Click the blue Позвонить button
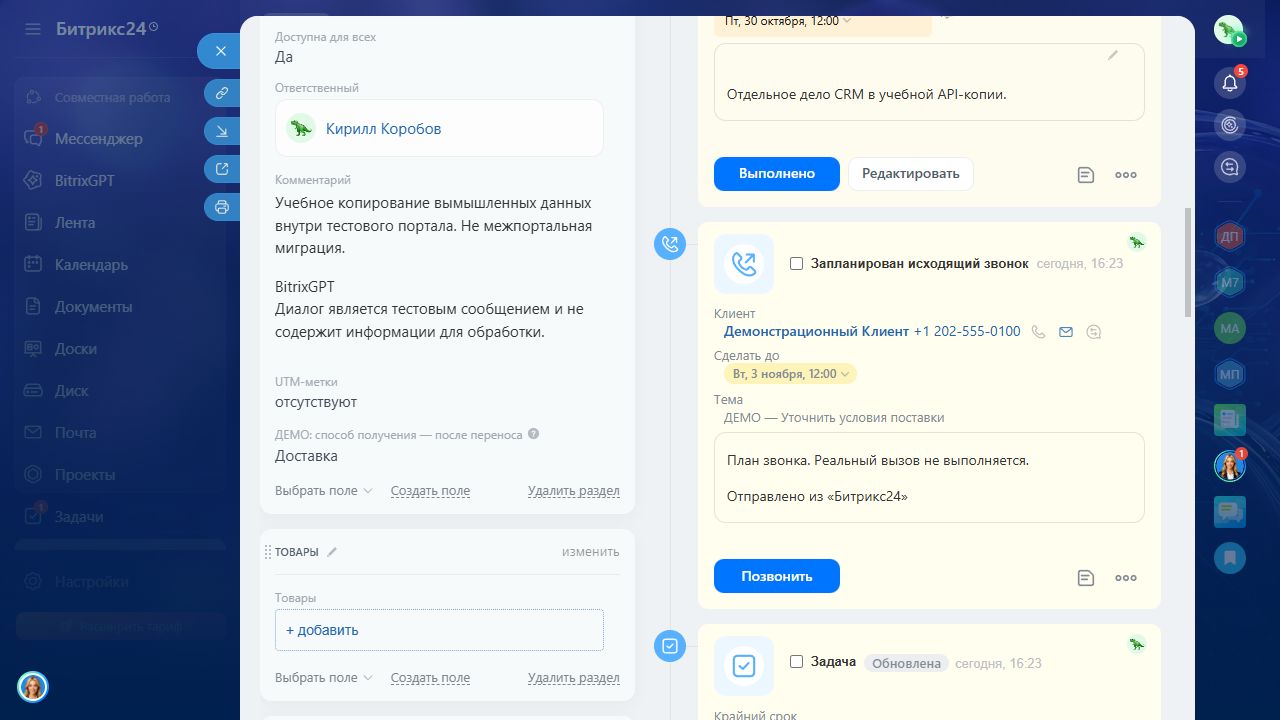1280x720 pixels. point(777,576)
